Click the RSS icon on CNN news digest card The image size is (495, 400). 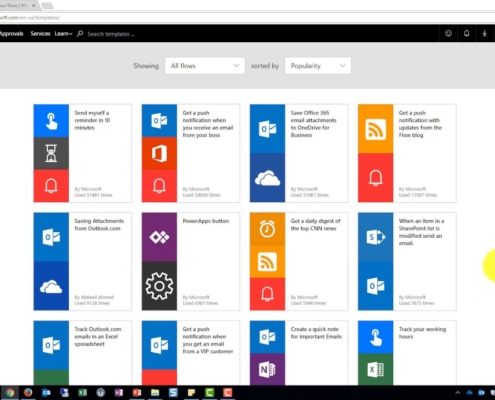click(267, 262)
